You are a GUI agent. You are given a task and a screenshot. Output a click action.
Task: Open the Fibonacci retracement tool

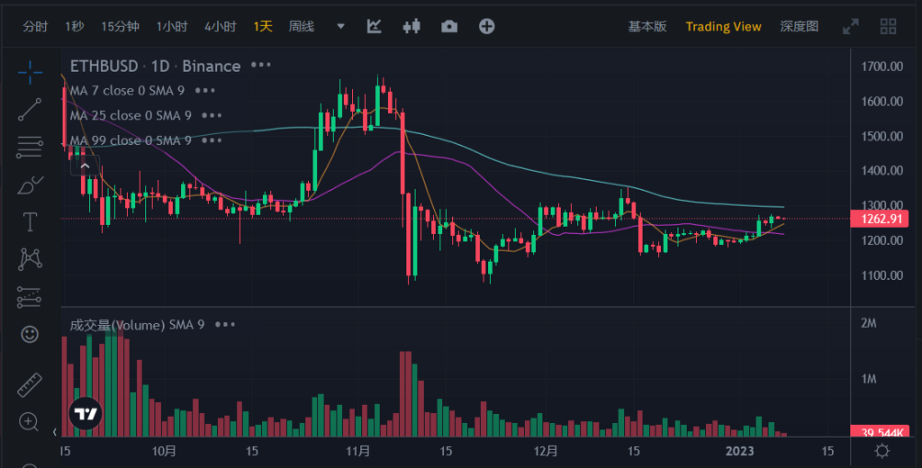(30, 146)
